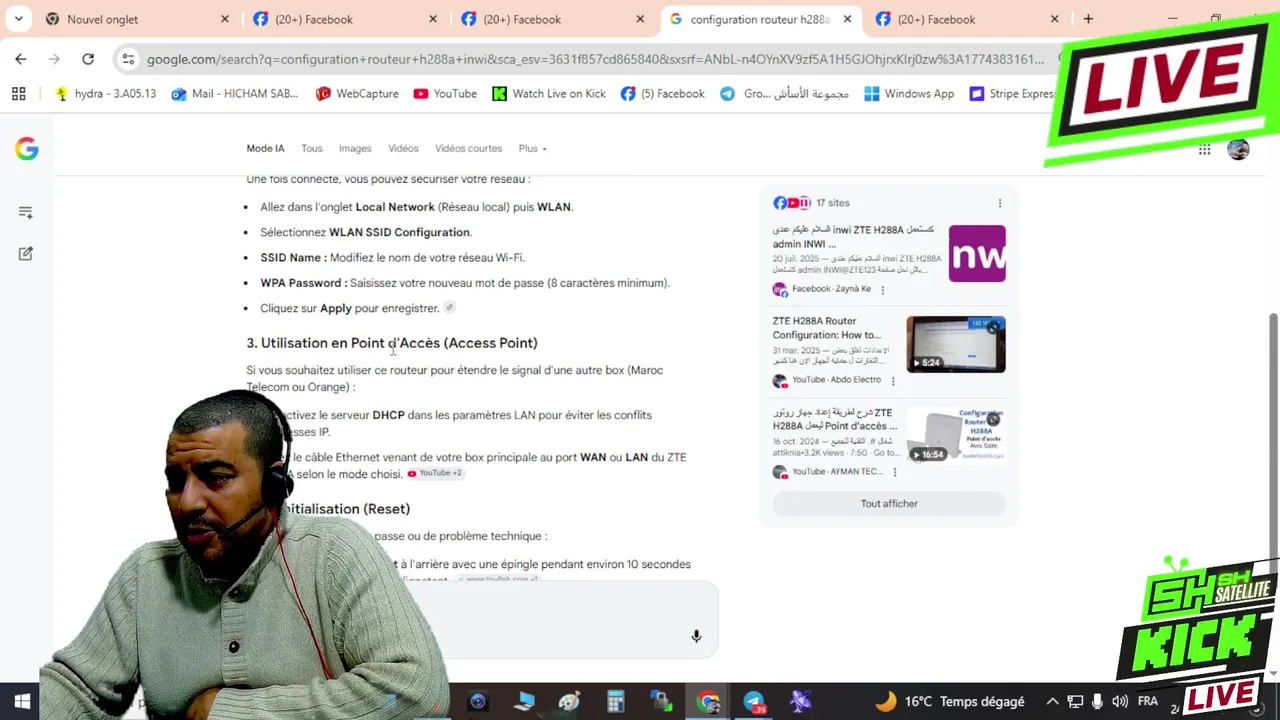
Task: Open Telegram from the taskbar
Action: pyautogui.click(x=754, y=702)
